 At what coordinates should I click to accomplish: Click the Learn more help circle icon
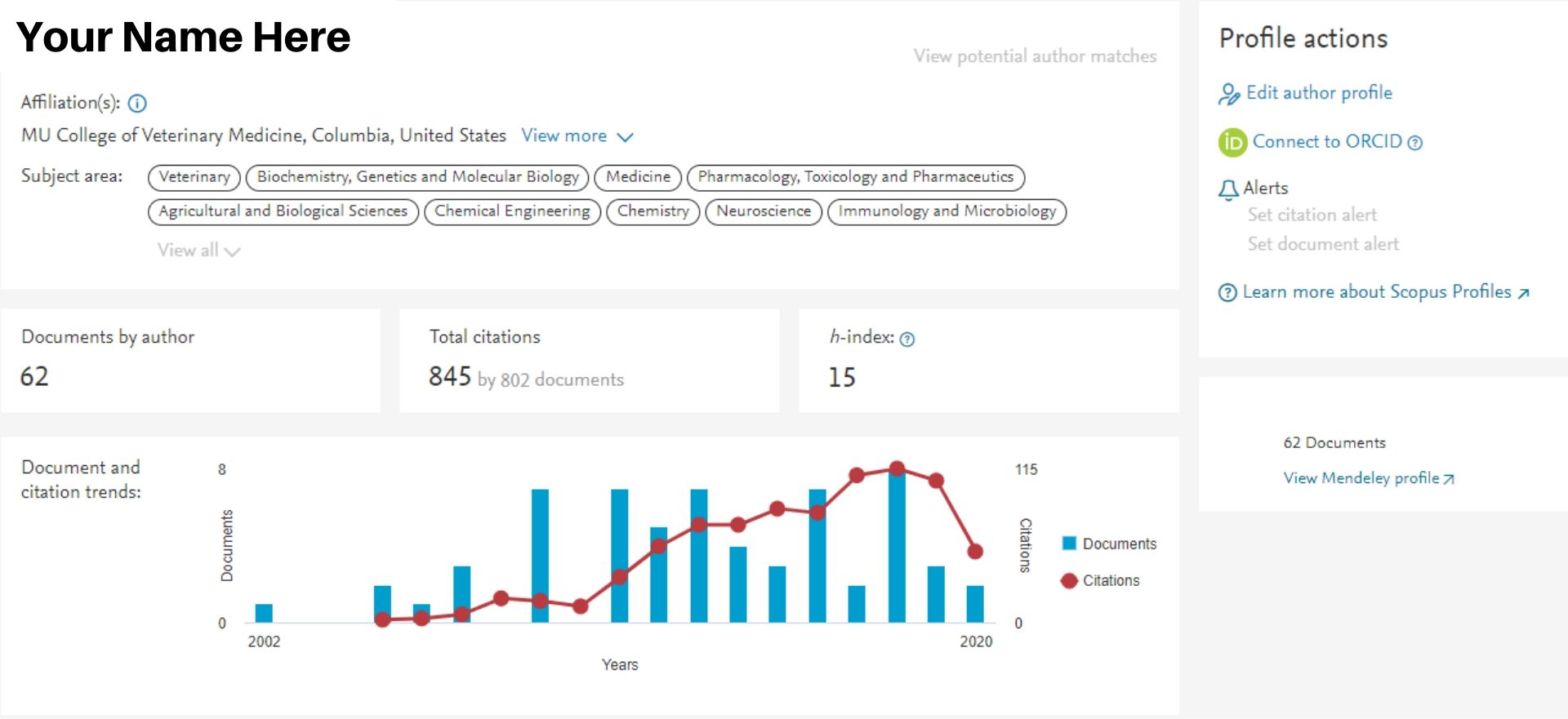coord(1227,293)
